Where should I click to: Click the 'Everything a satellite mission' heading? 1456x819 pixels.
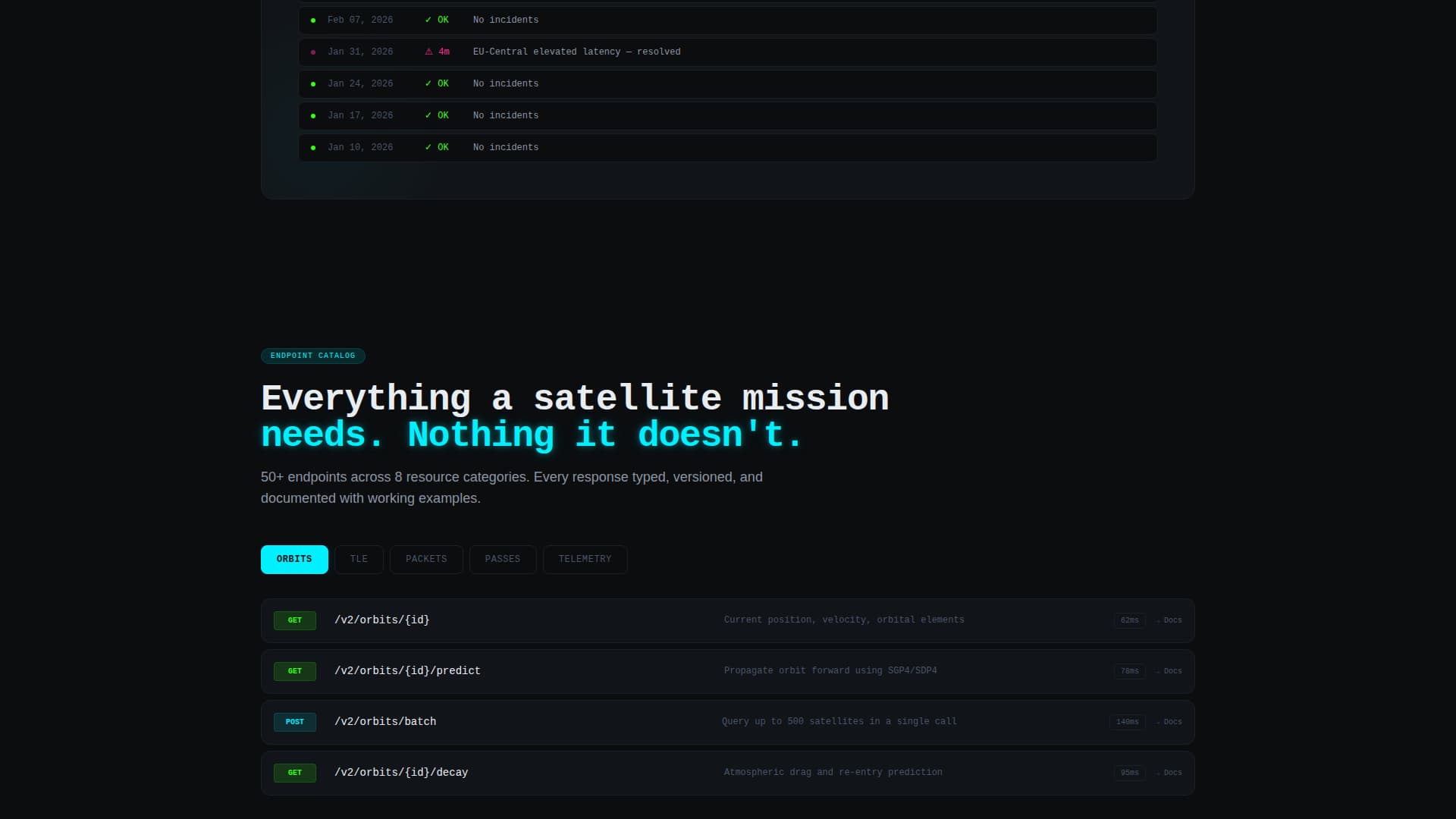point(575,398)
